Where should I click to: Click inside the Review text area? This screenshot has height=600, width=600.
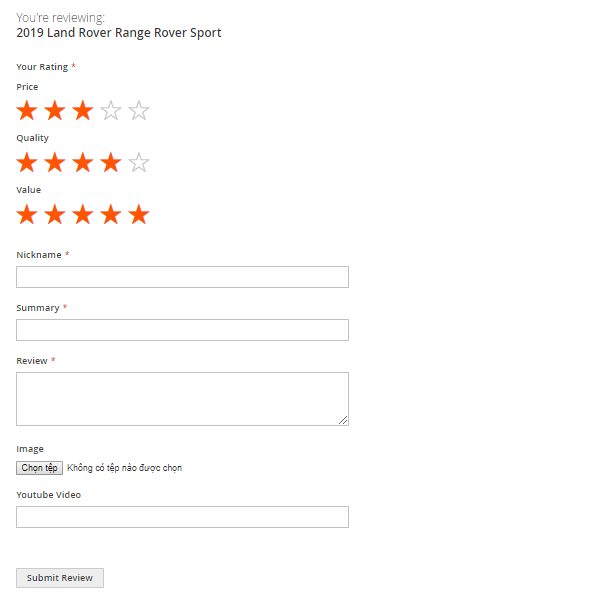(x=182, y=398)
